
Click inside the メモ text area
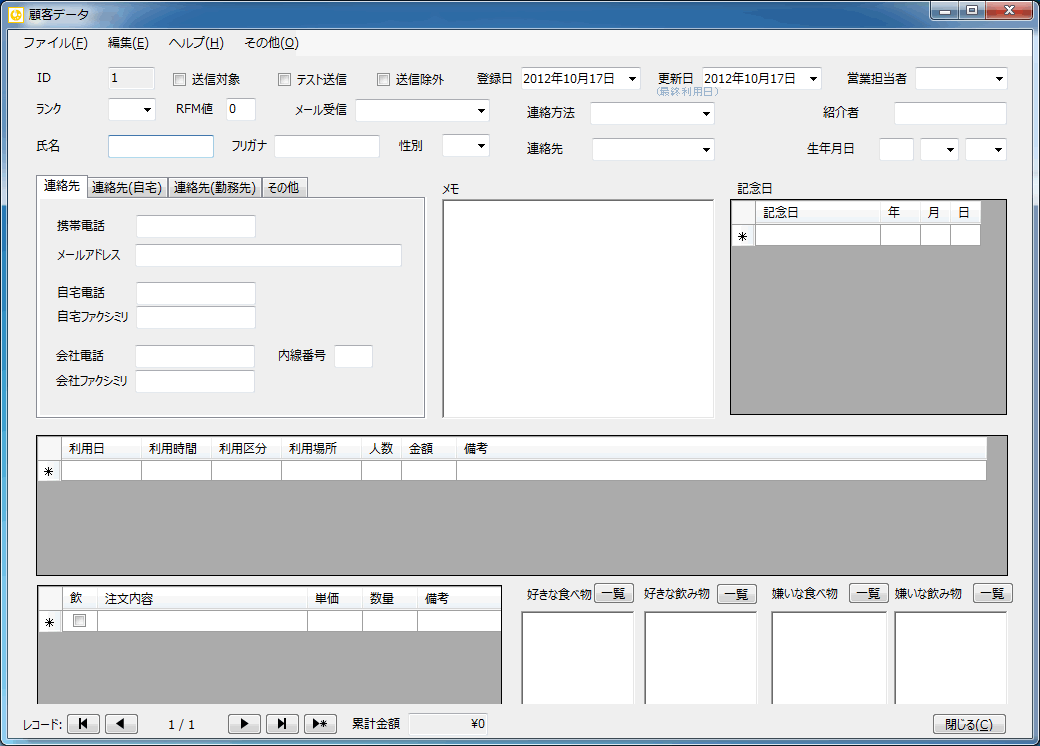[x=578, y=308]
